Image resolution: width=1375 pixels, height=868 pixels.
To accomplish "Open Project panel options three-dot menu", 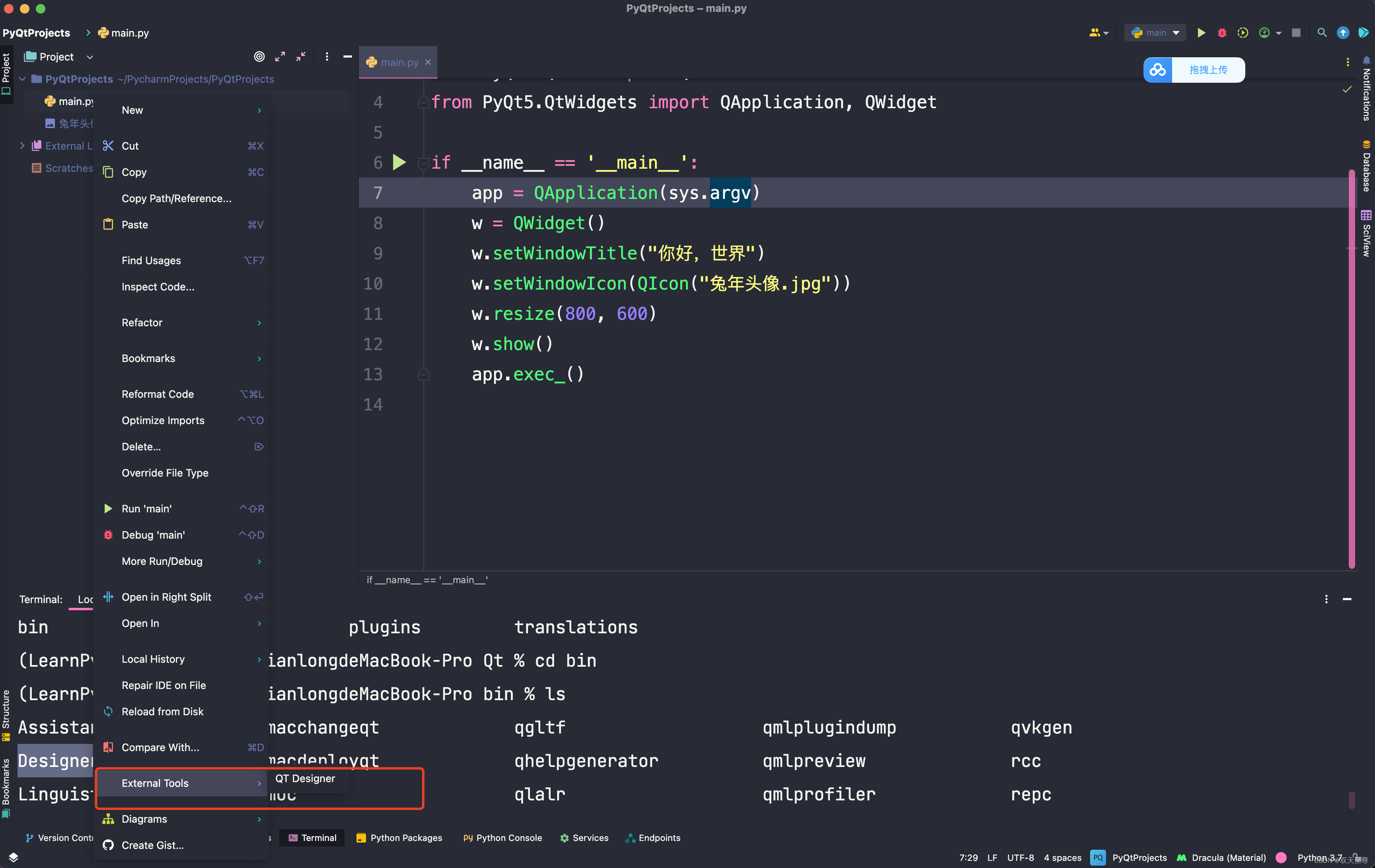I will tap(327, 56).
